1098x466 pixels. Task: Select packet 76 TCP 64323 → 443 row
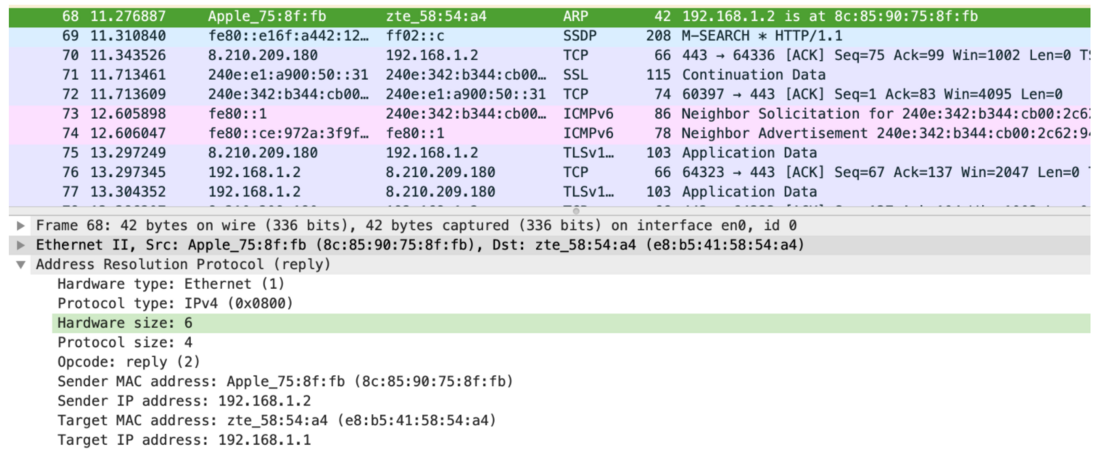point(549,172)
